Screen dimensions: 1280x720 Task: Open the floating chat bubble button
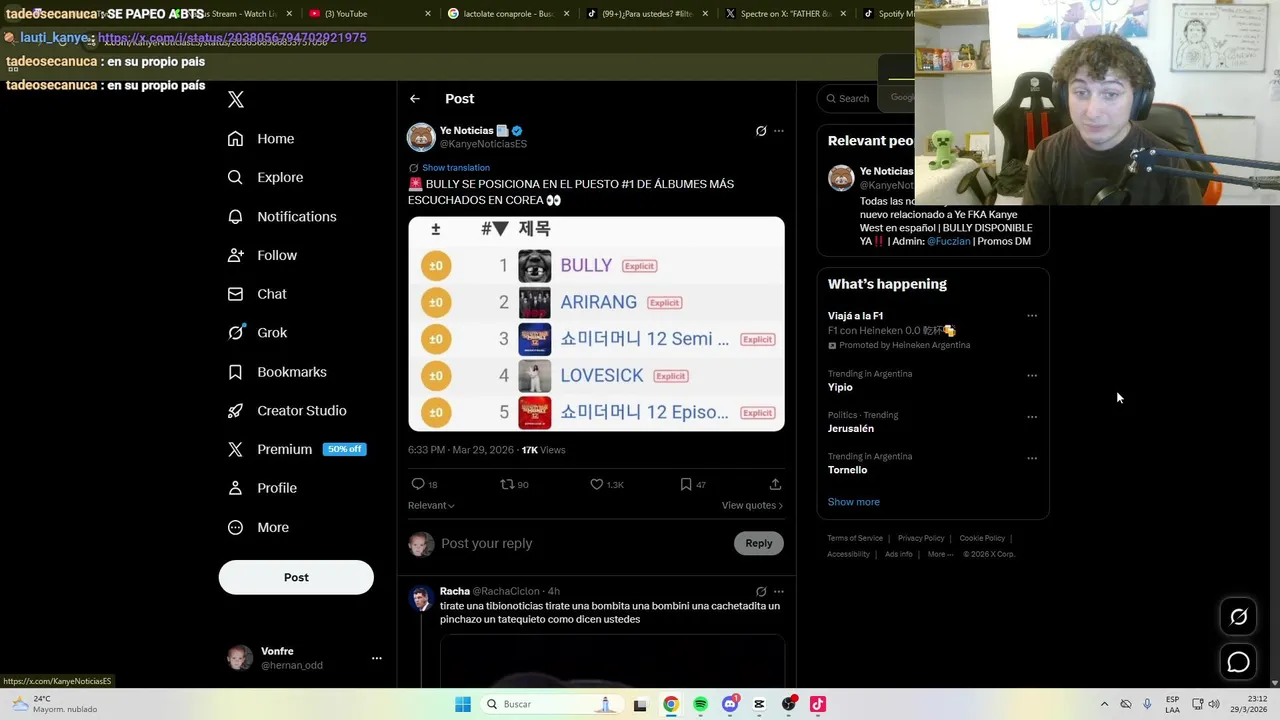[x=1238, y=662]
